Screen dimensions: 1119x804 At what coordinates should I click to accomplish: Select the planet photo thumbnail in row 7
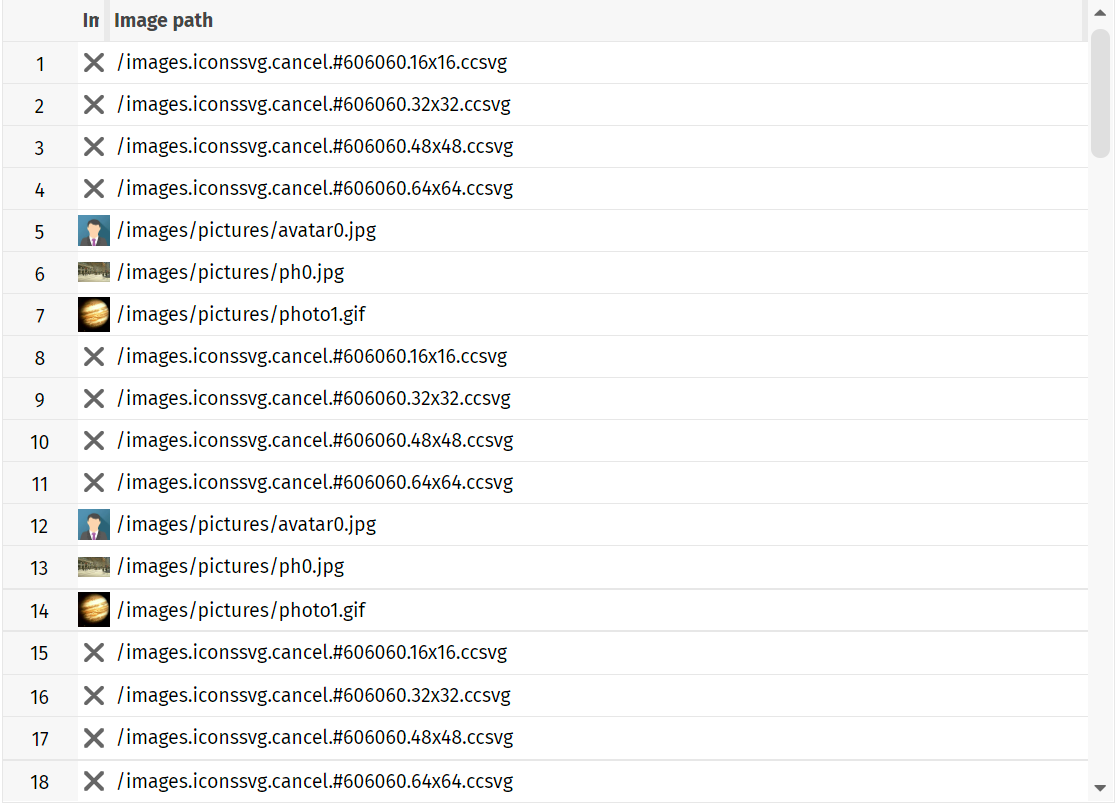94,315
